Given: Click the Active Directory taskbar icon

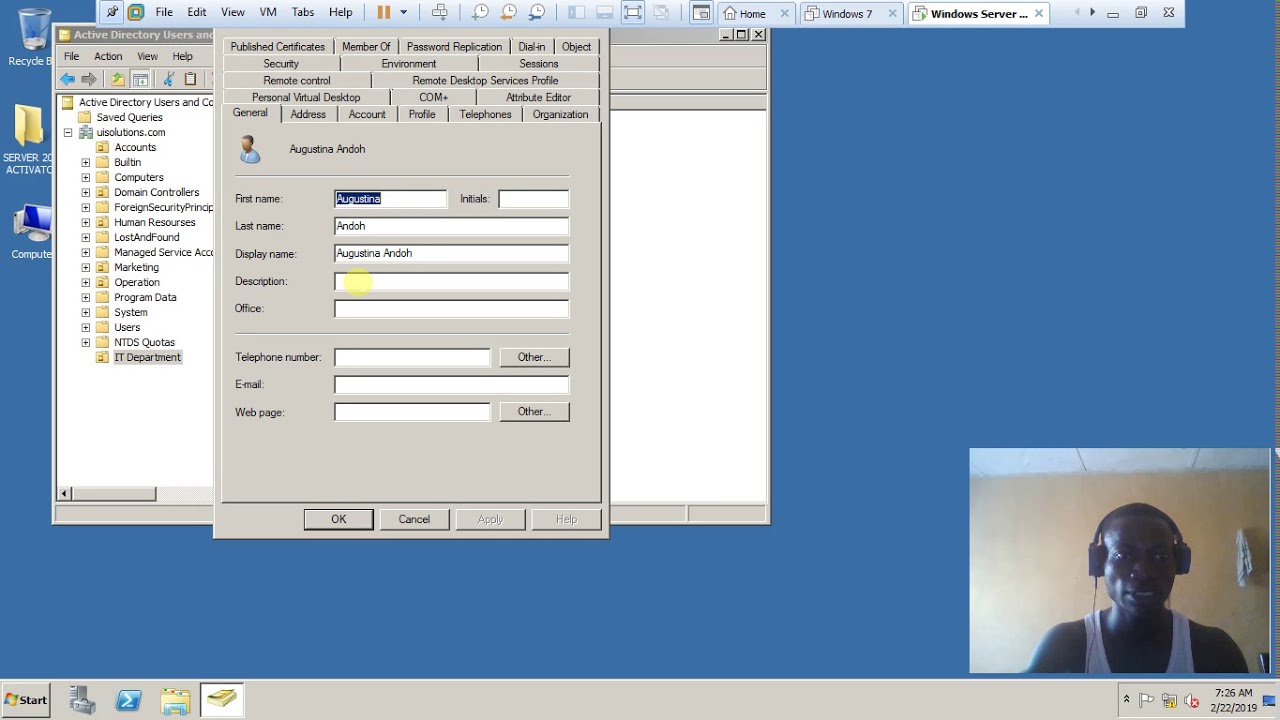Looking at the screenshot, I should 221,700.
